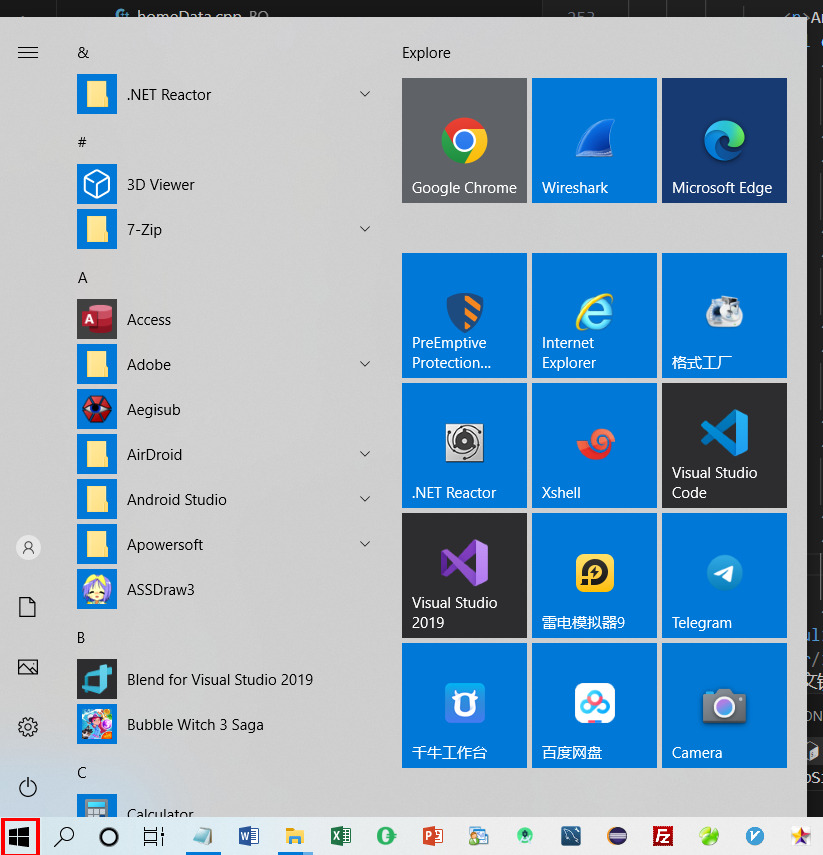
Task: Click the 'A' letter header
Action: pos(82,278)
